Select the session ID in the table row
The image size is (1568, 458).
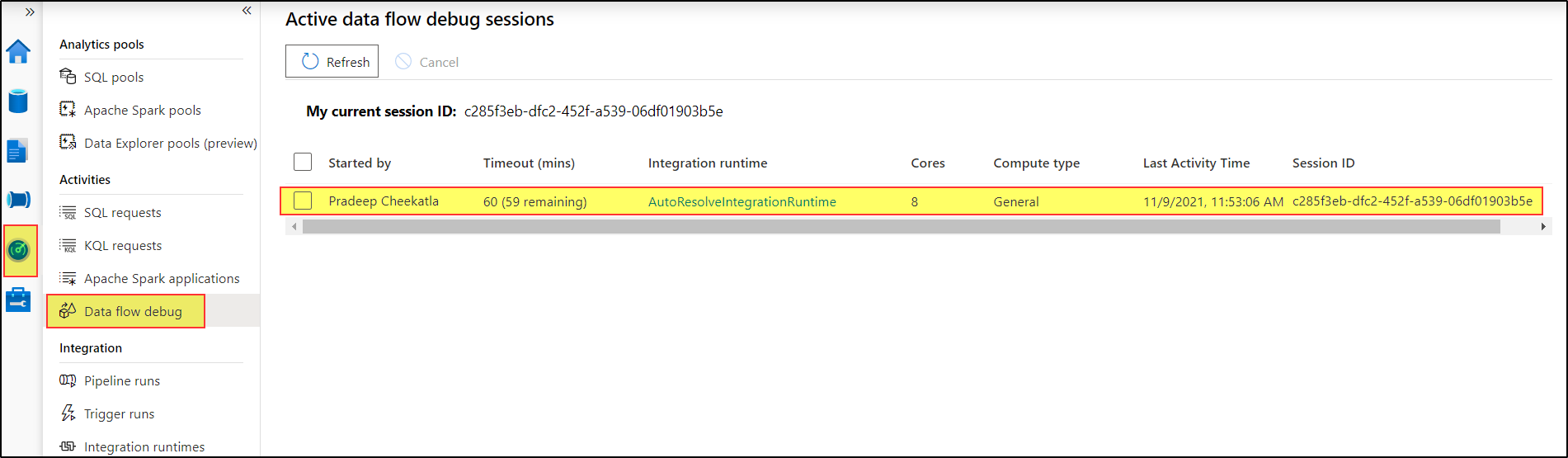click(1412, 201)
